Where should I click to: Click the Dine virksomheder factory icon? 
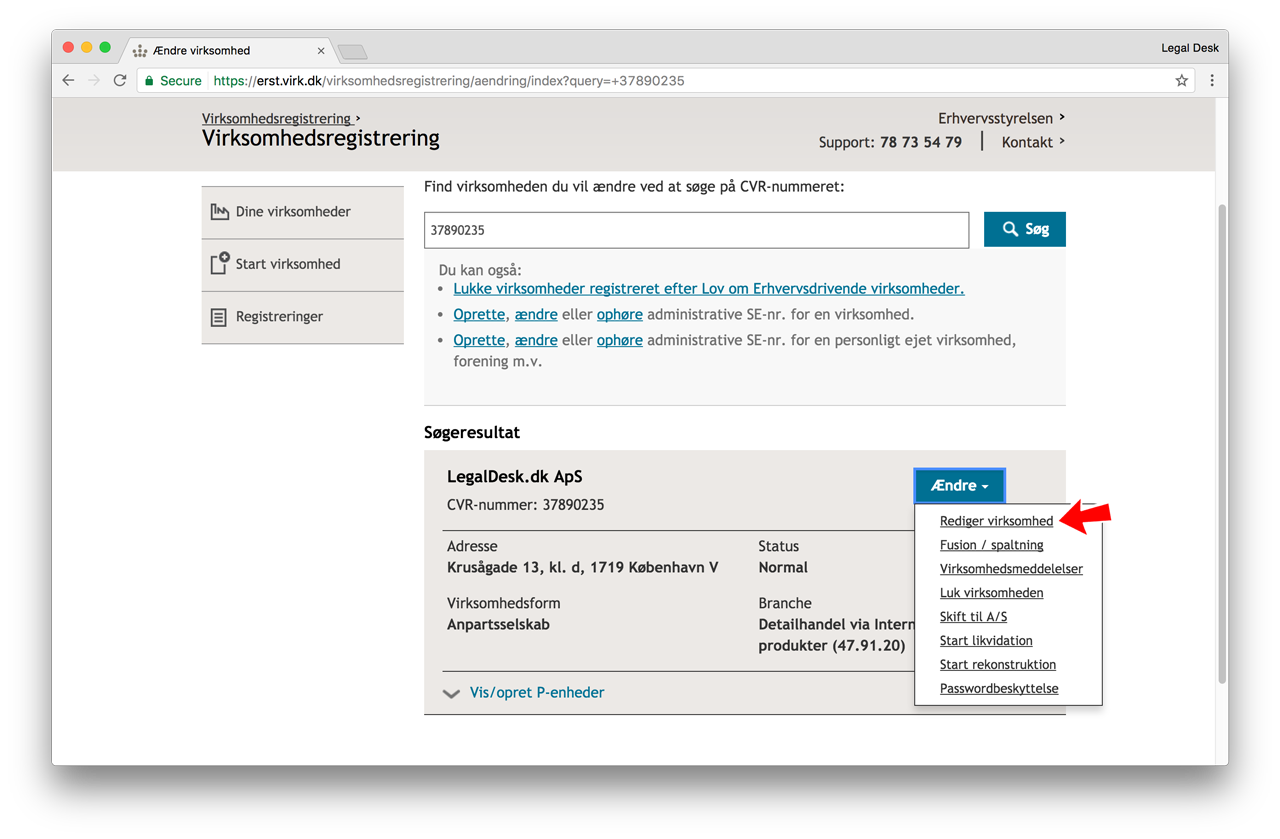(x=219, y=212)
